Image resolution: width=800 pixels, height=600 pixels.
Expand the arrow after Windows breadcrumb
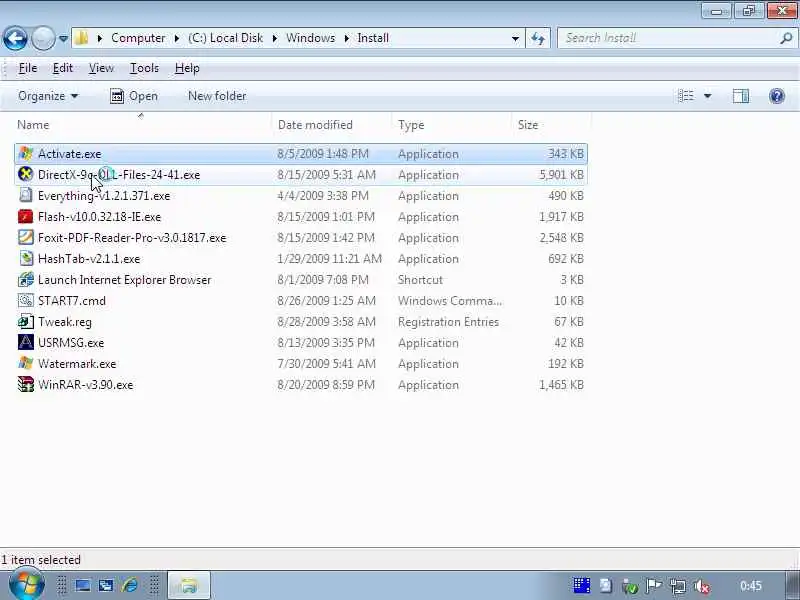(x=346, y=38)
